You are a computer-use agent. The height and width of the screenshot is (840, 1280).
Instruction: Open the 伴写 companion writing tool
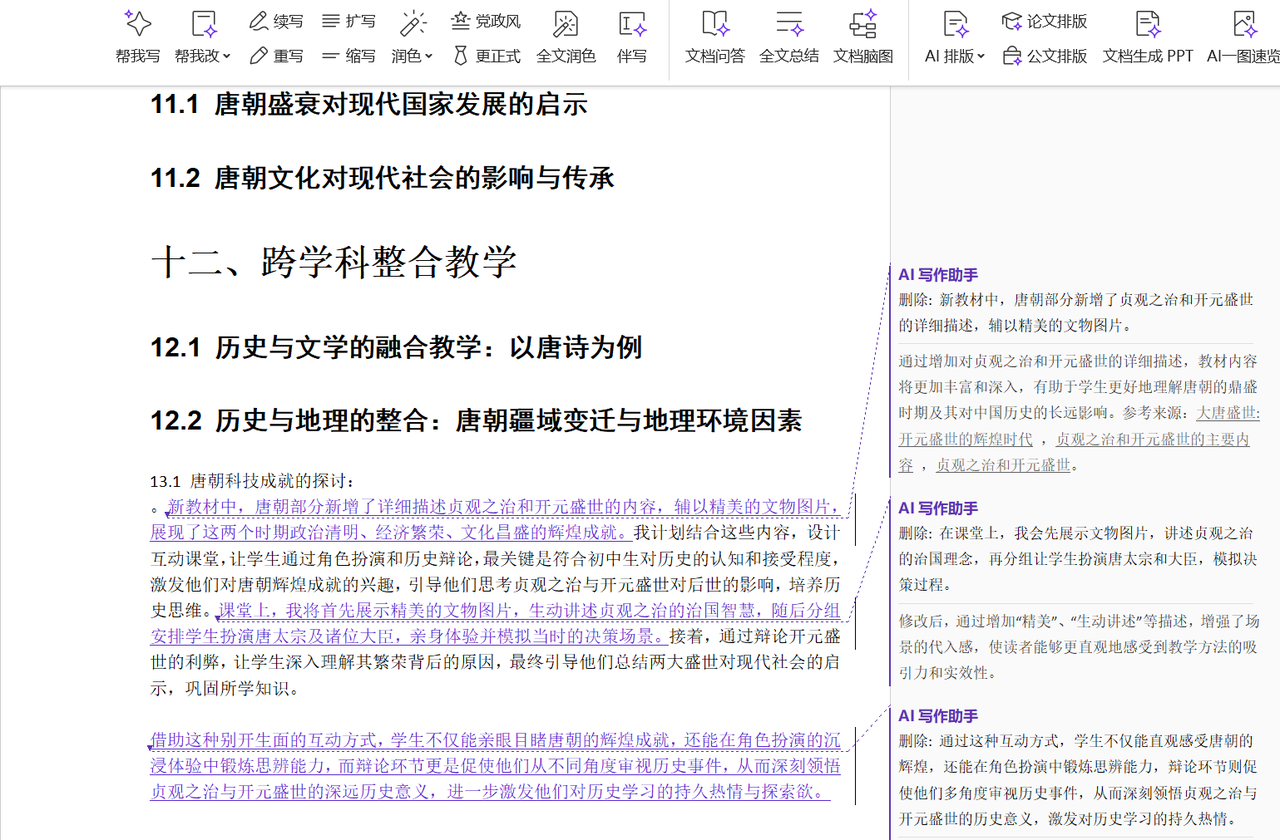click(x=632, y=37)
